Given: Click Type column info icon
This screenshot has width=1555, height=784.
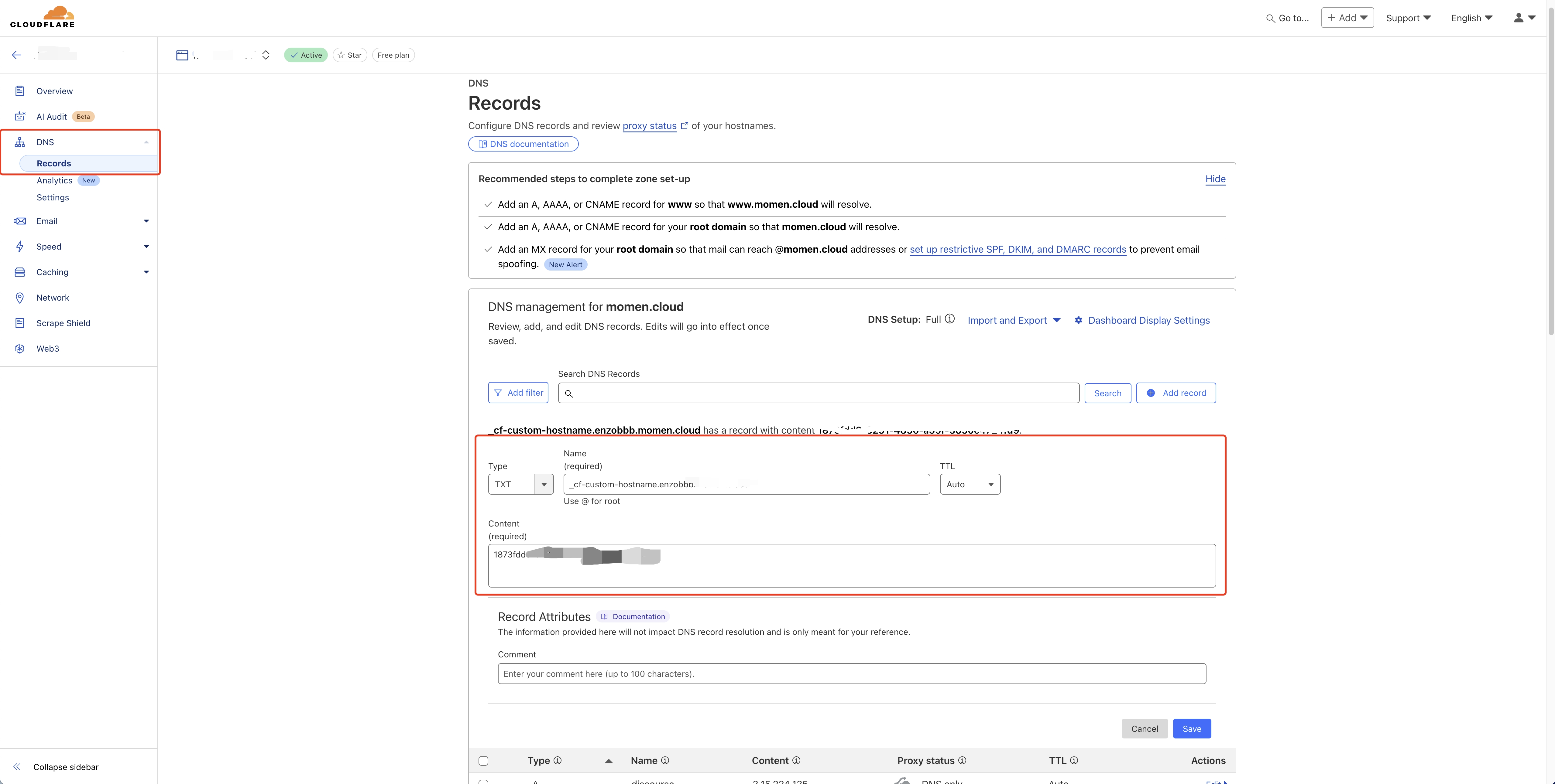Looking at the screenshot, I should pyautogui.click(x=558, y=761).
